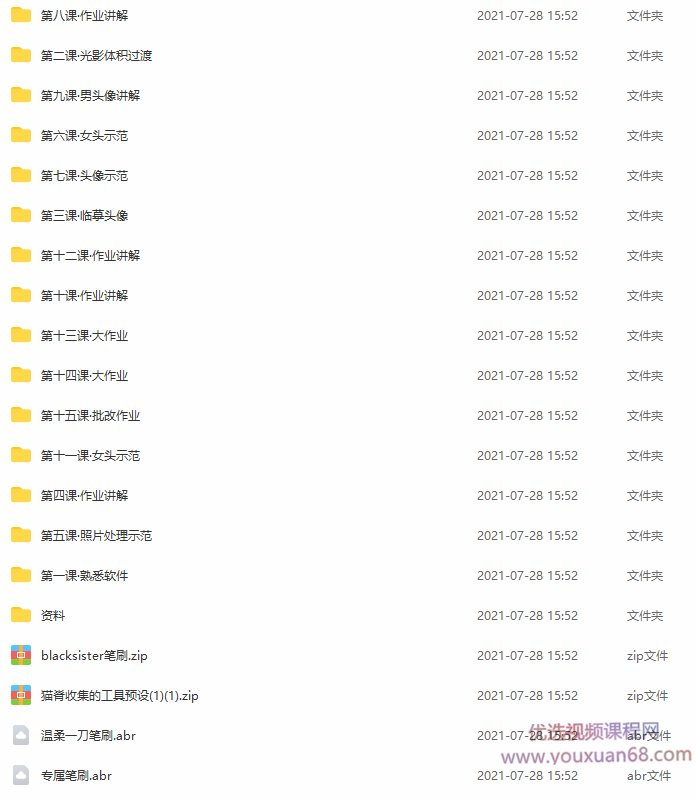
Task: Click the blacksister笔刷.zip archive icon
Action: click(21, 655)
